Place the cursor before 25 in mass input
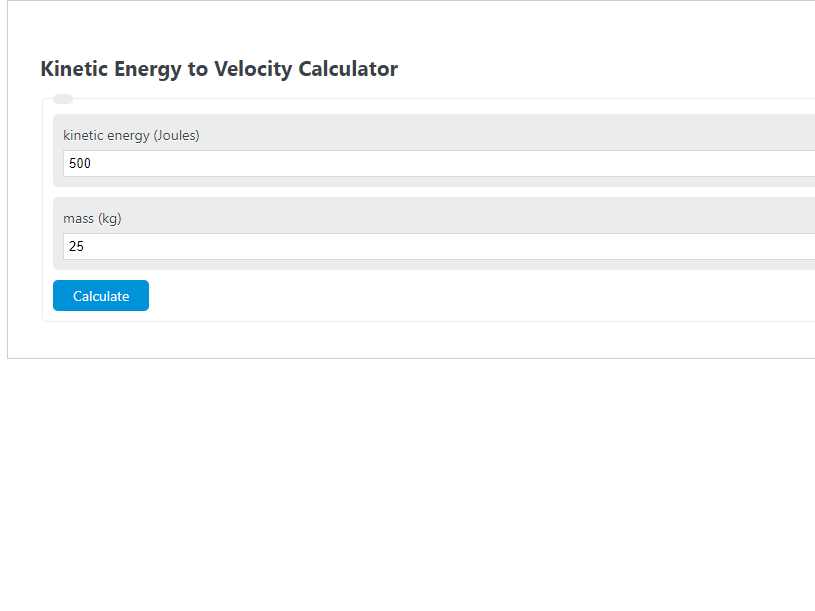 pyautogui.click(x=69, y=246)
